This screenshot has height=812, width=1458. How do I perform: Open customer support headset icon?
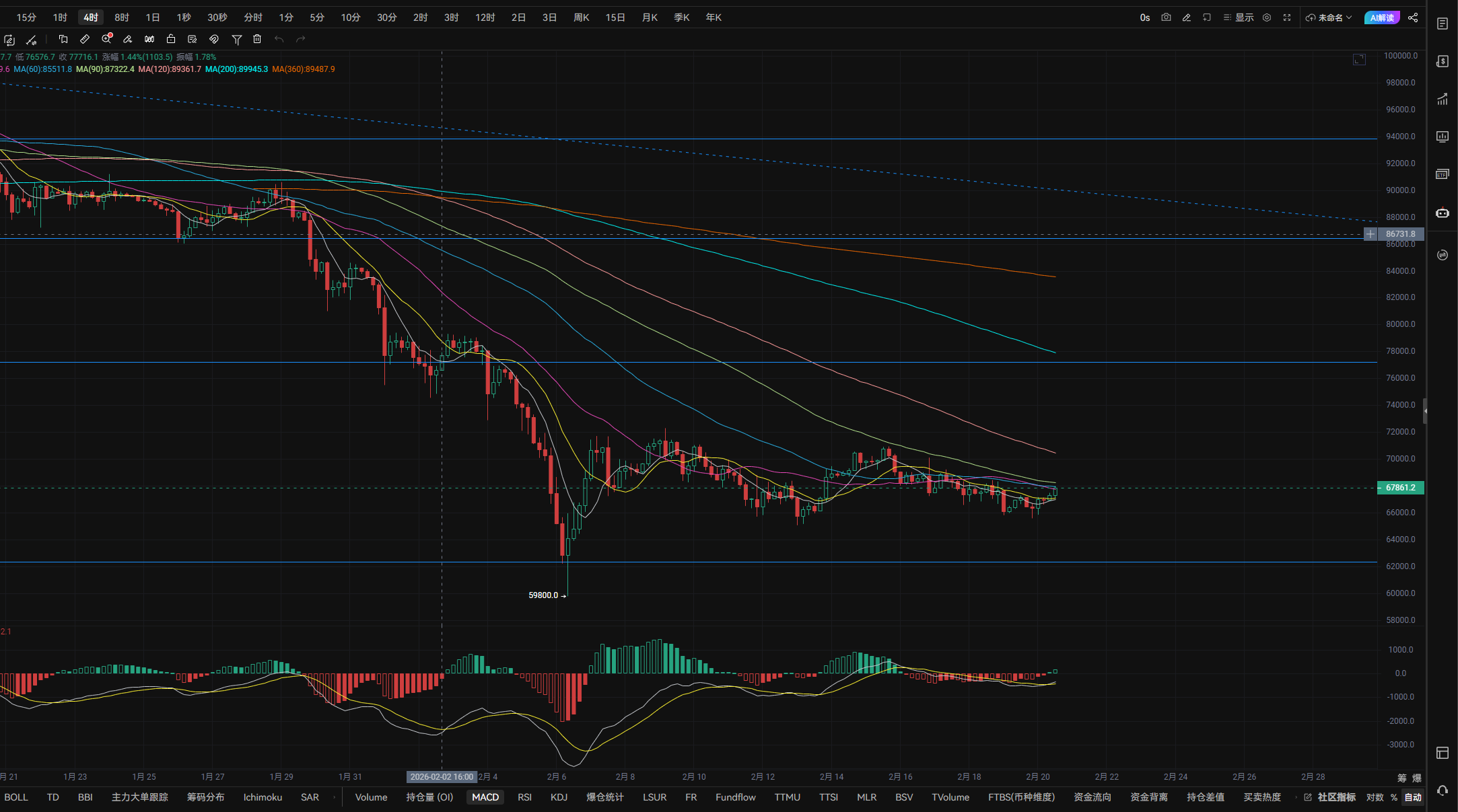click(1442, 790)
